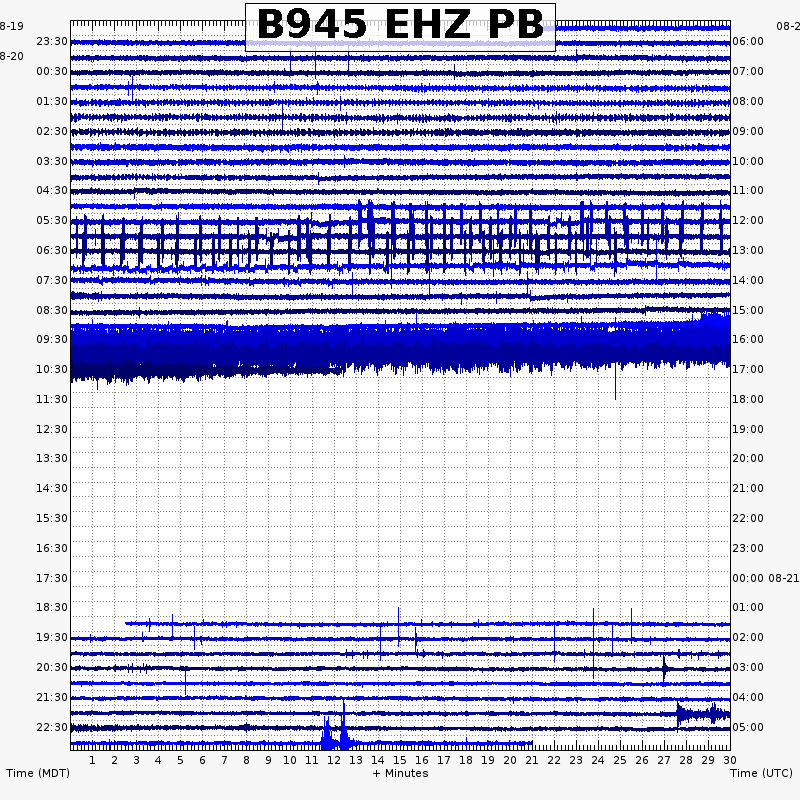This screenshot has width=800, height=800.
Task: Select the 00:30 MDT row label
Action: click(52, 71)
